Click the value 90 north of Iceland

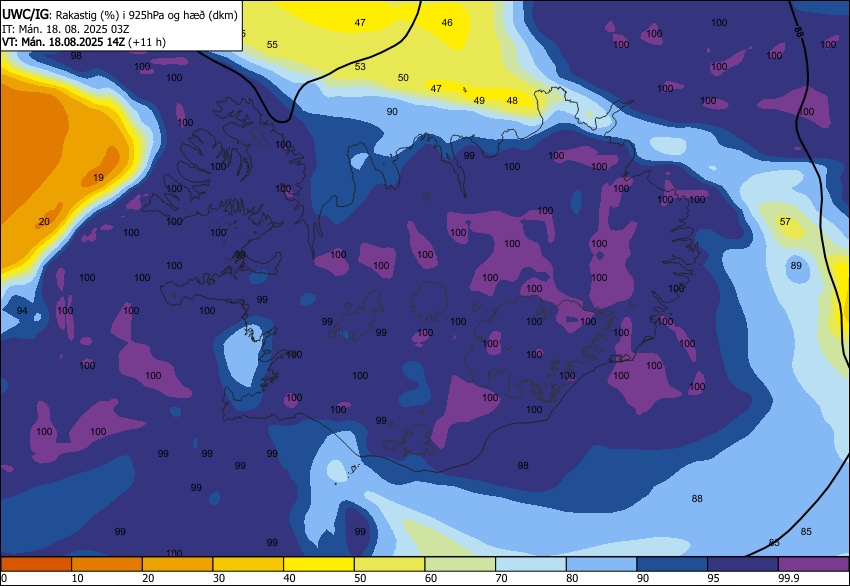(x=392, y=112)
